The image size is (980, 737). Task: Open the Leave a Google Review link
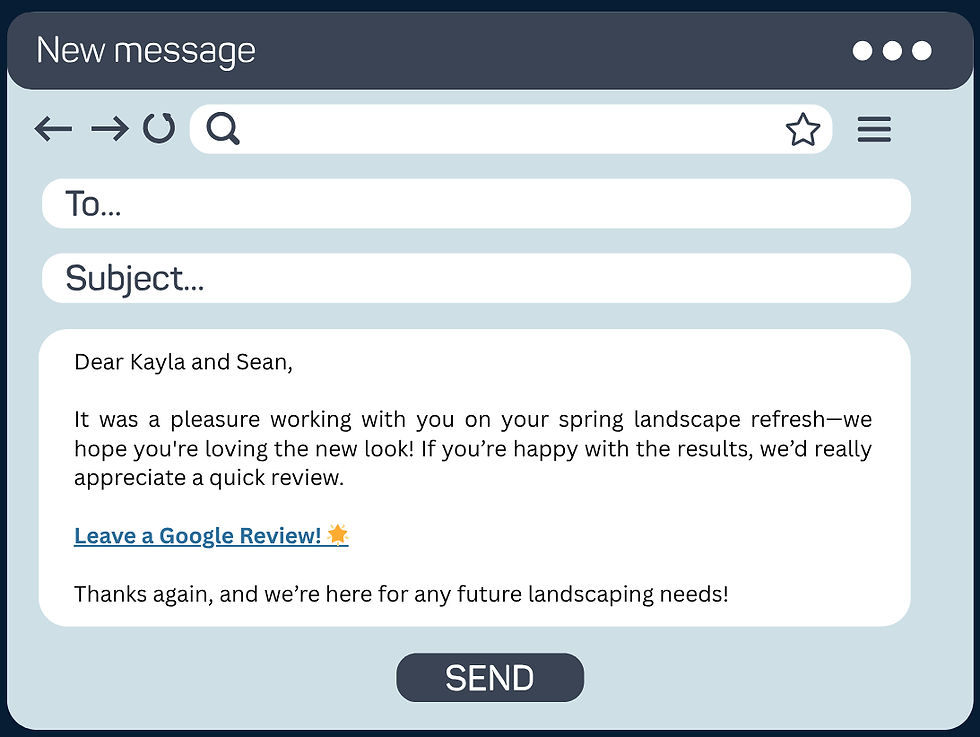pyautogui.click(x=198, y=536)
